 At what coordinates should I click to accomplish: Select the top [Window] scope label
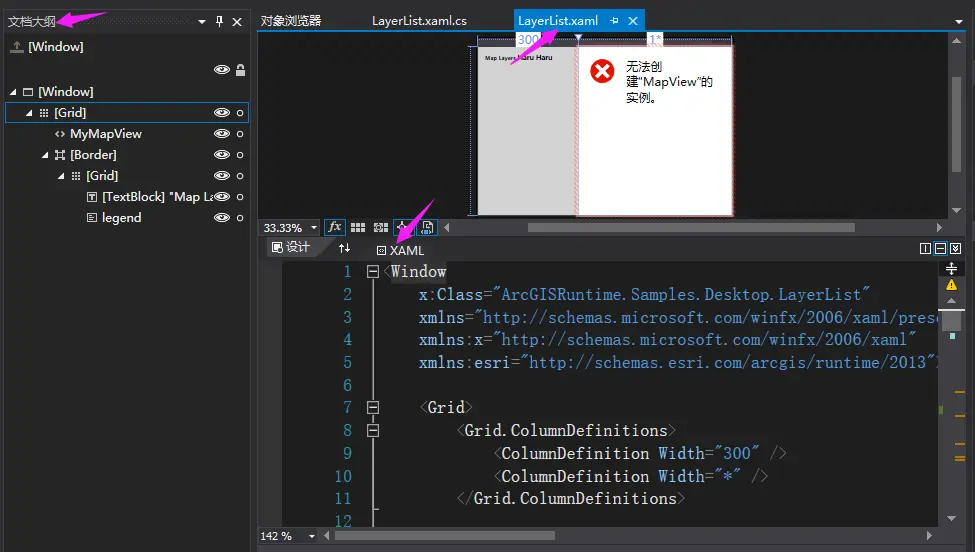(x=55, y=47)
